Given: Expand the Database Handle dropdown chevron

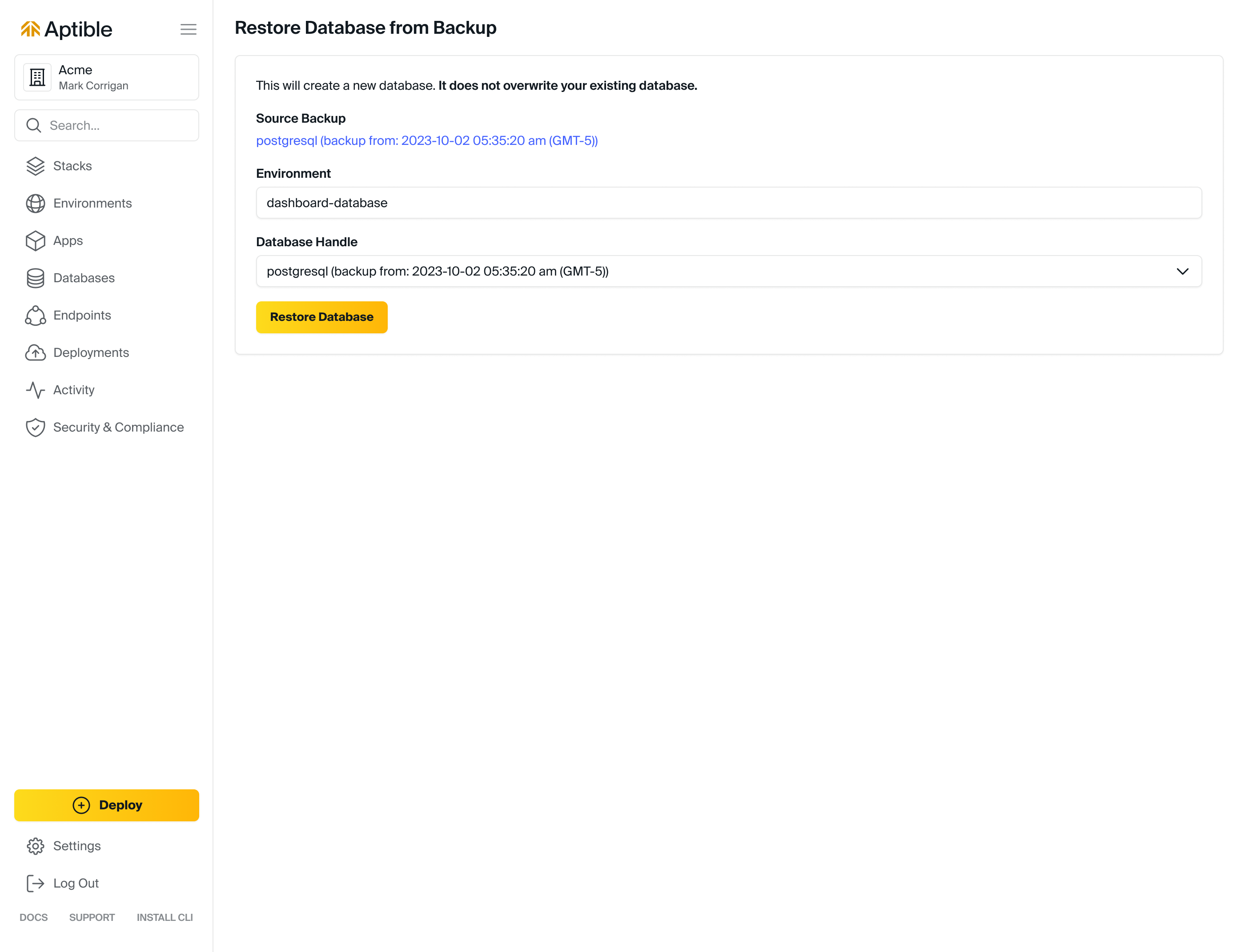Looking at the screenshot, I should pyautogui.click(x=1182, y=272).
